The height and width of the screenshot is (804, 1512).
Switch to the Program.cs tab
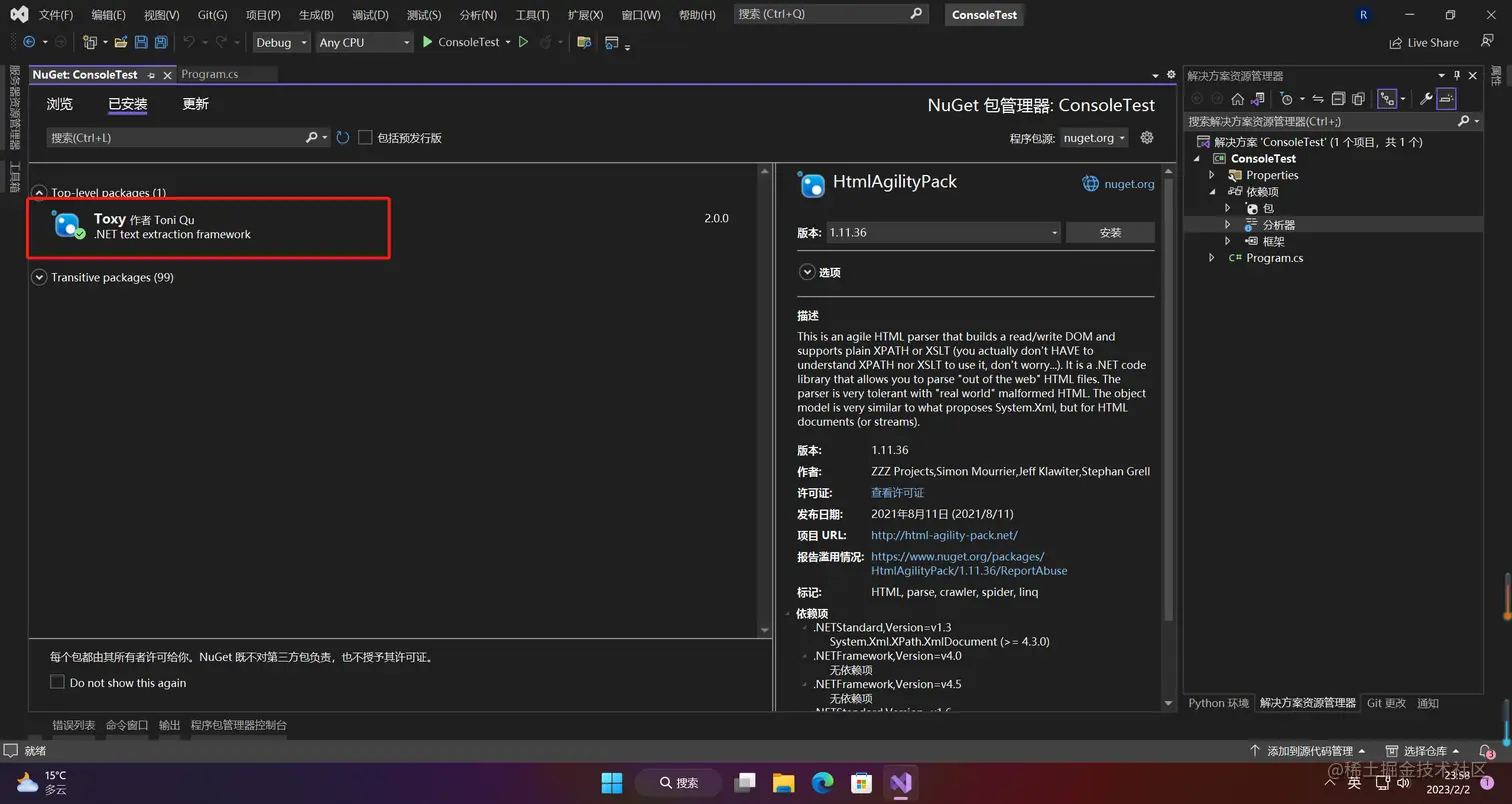pyautogui.click(x=210, y=74)
